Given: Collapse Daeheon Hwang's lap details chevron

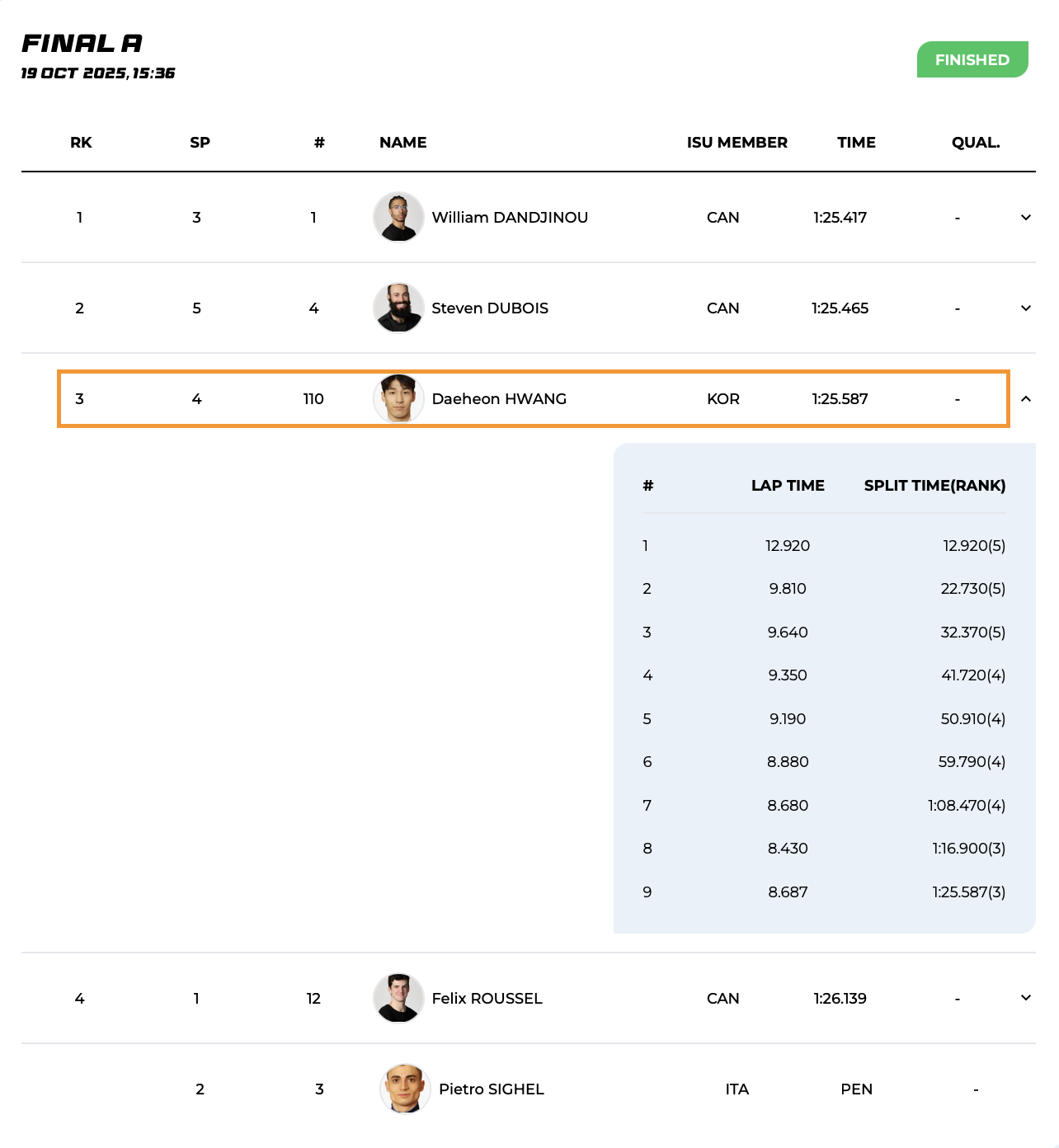Looking at the screenshot, I should [1026, 399].
